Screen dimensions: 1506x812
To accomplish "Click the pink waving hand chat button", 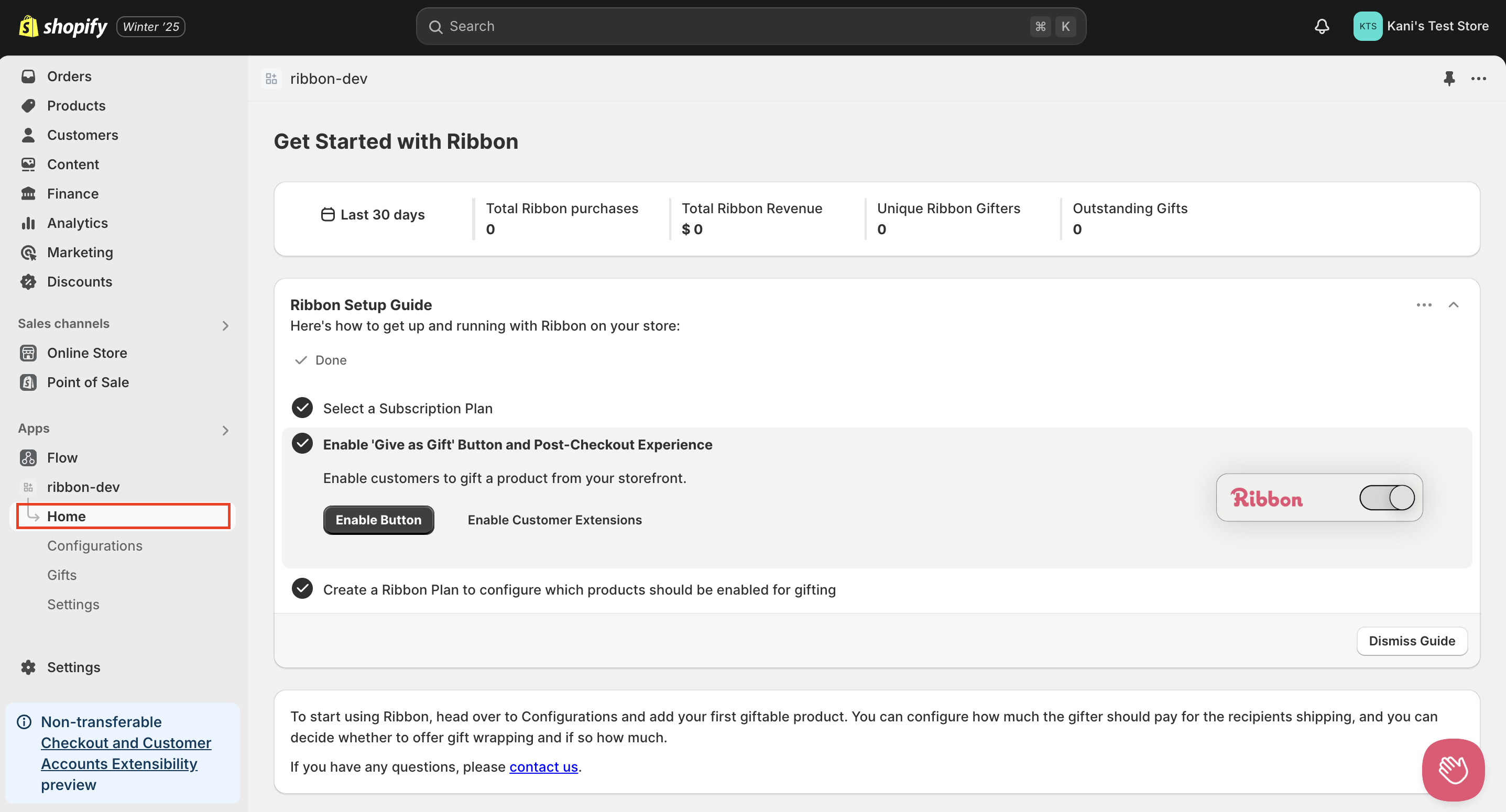I will pyautogui.click(x=1453, y=770).
